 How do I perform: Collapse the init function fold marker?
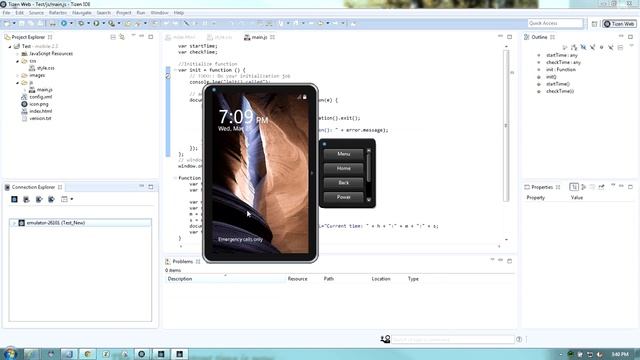tap(175, 70)
